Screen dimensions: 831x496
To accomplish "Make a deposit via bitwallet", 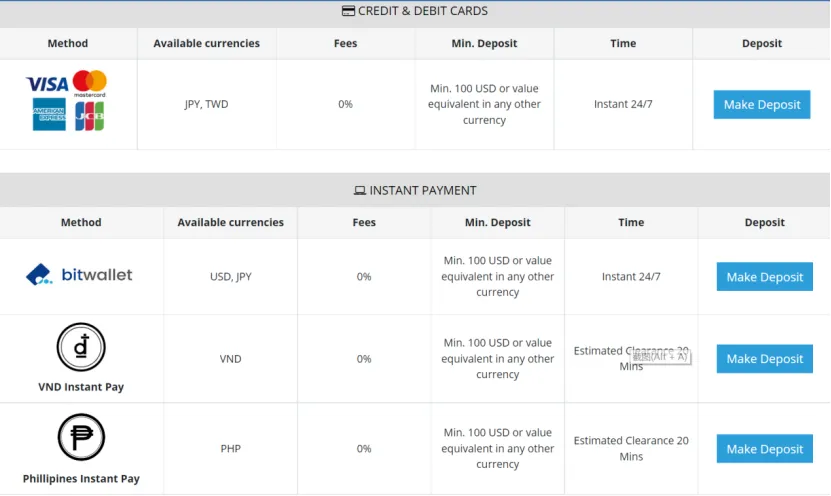I will click(x=764, y=277).
